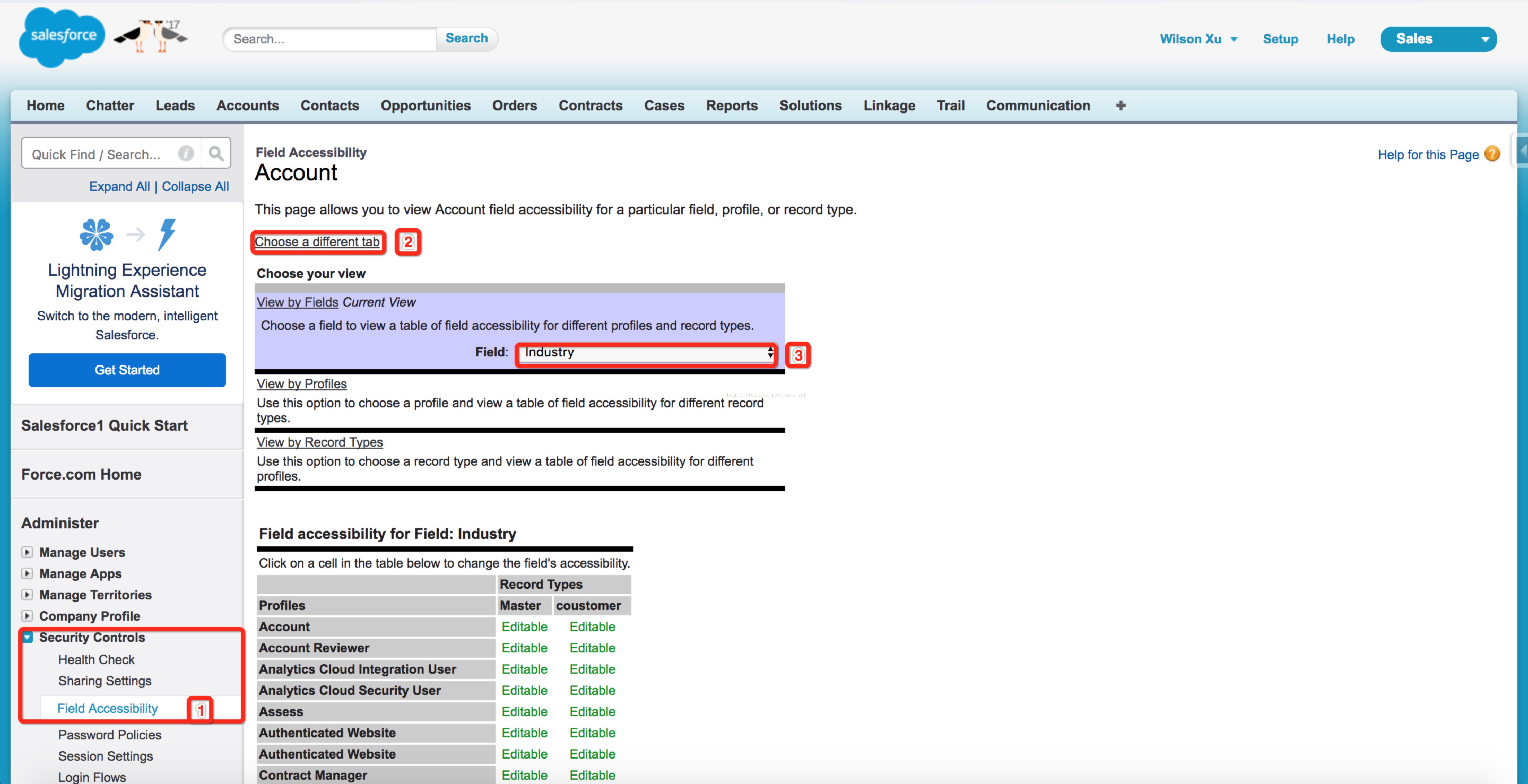Click the Salesforce cloud logo

pos(62,37)
